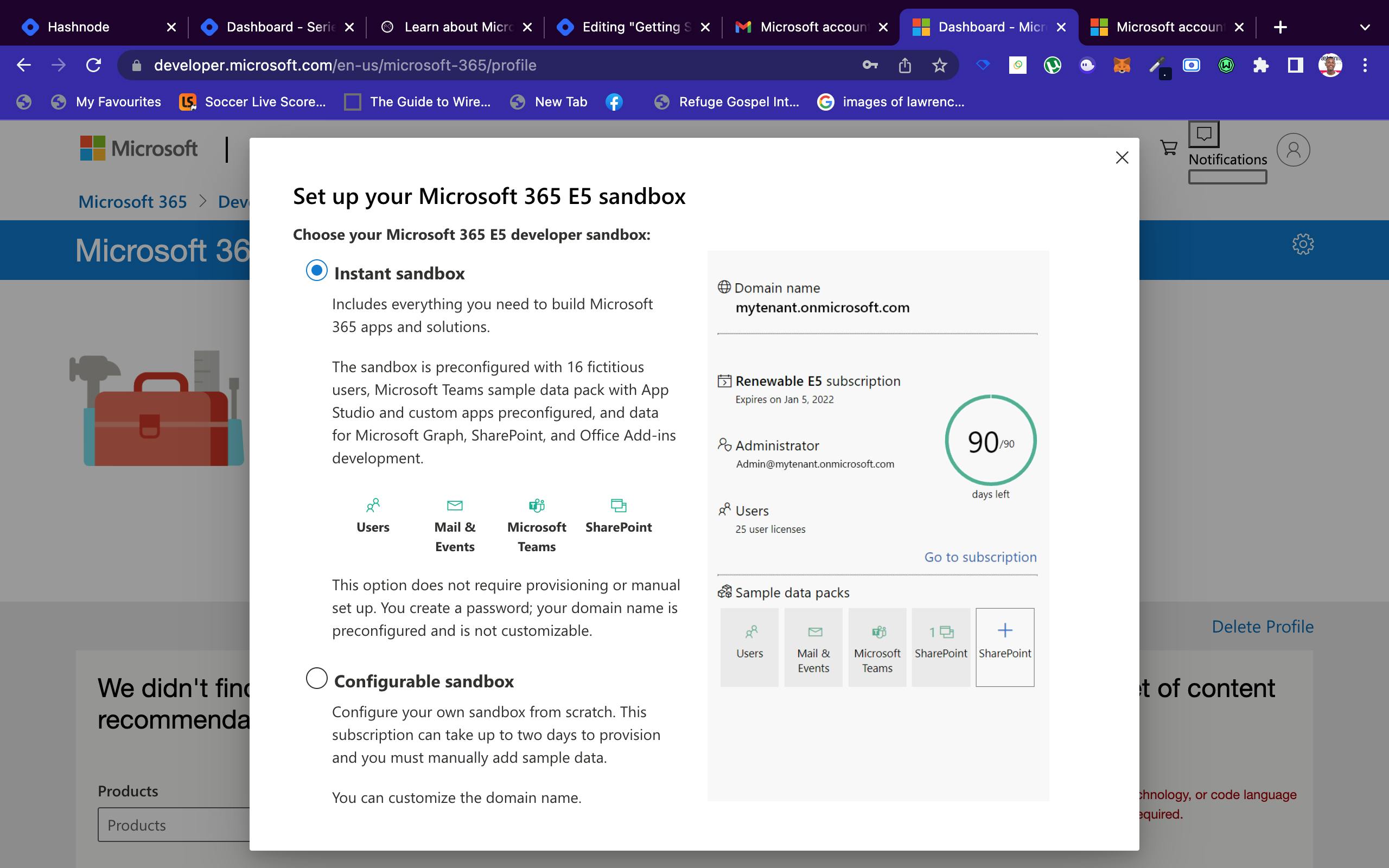Toggle the browser side panel
The image size is (1389, 868).
(x=1295, y=65)
